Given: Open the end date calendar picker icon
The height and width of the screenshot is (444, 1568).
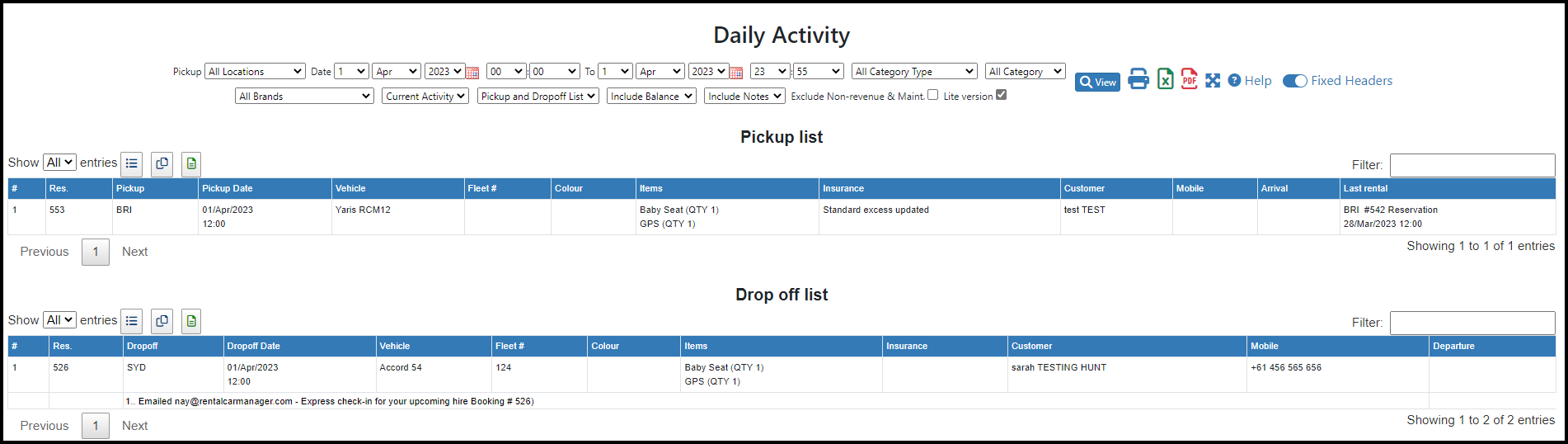Looking at the screenshot, I should [x=736, y=73].
